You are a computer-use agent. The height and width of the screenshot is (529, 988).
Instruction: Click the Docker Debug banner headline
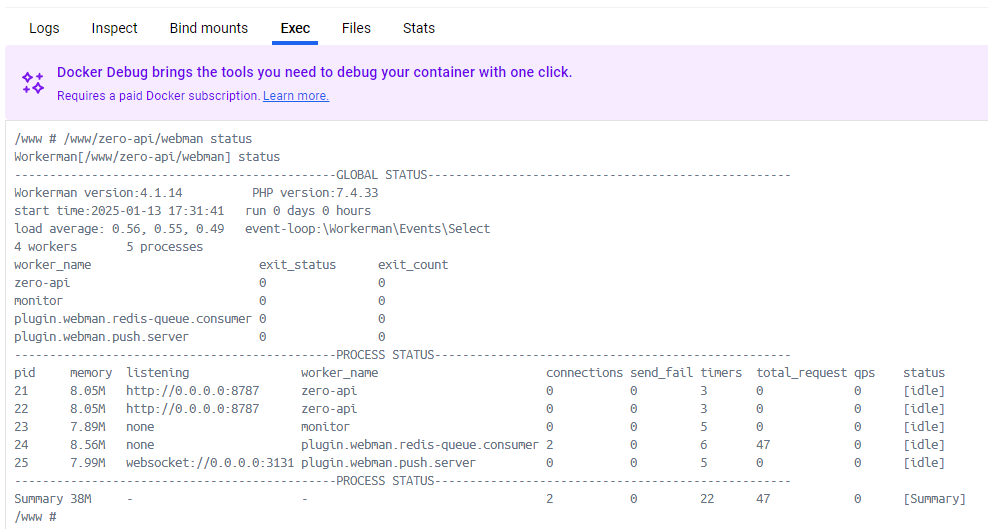[314, 72]
